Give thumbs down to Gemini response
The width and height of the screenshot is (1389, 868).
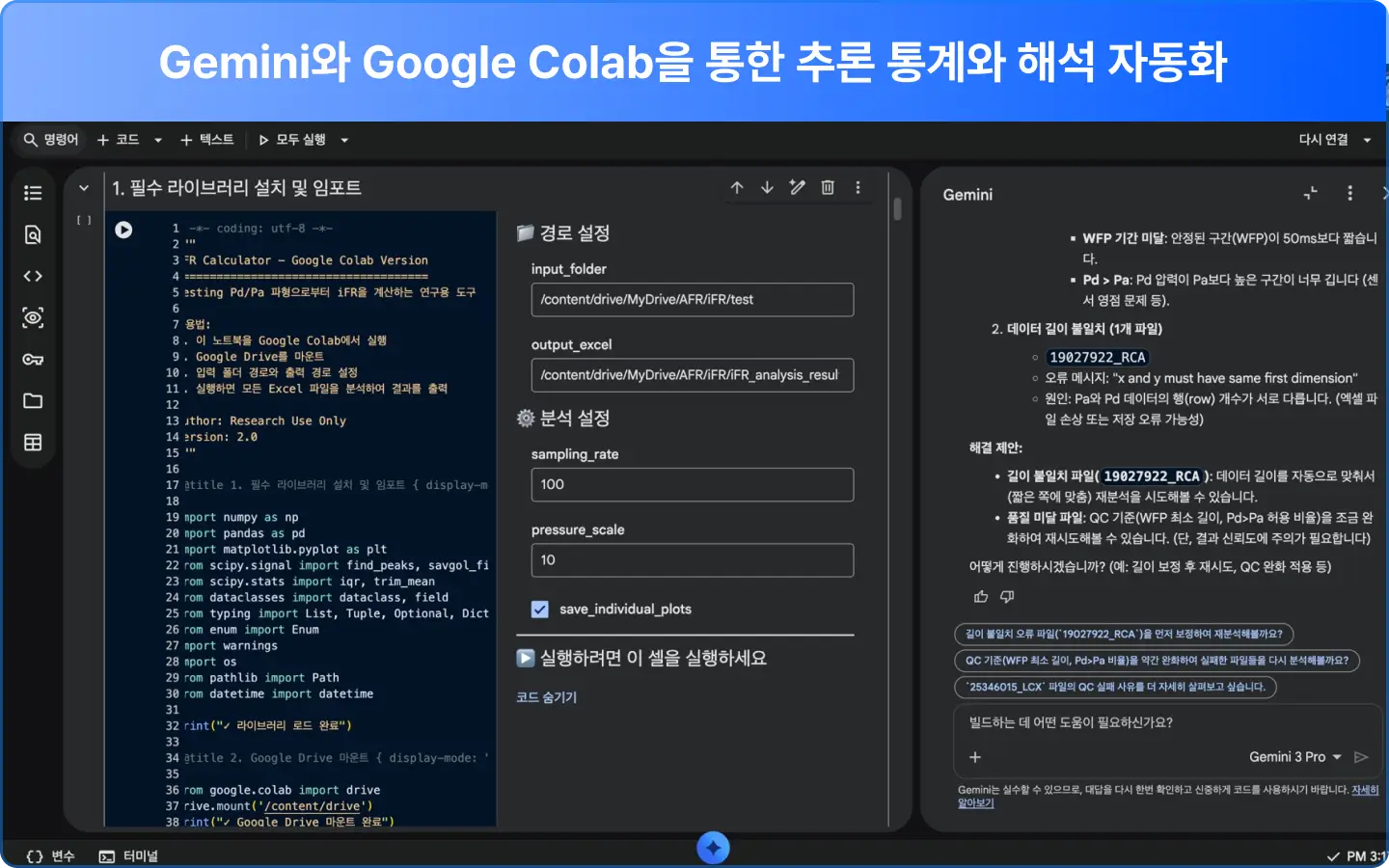(x=1007, y=596)
